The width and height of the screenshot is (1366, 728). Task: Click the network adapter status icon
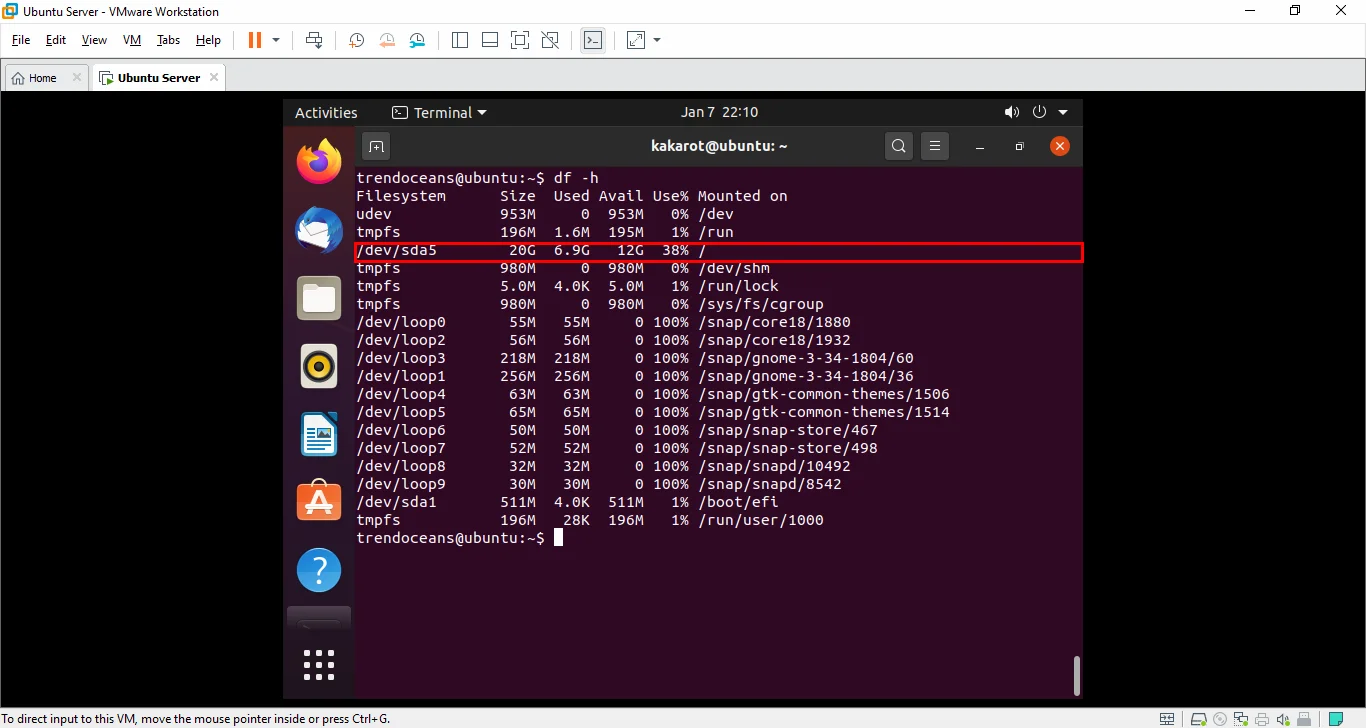click(x=1241, y=718)
